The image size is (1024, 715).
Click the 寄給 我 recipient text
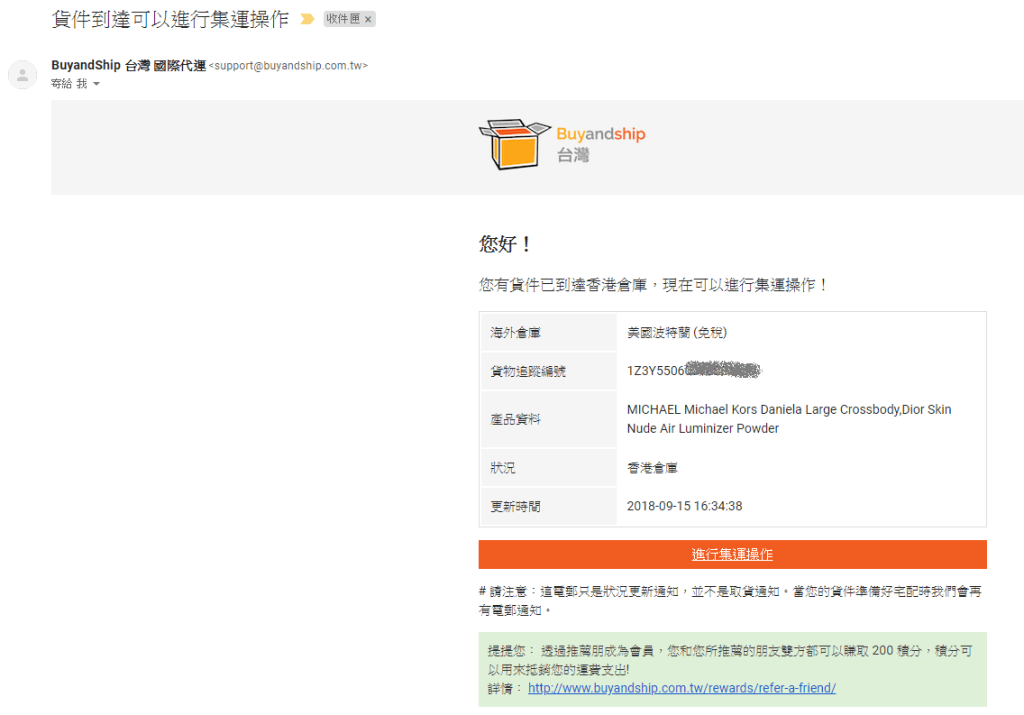click(69, 84)
